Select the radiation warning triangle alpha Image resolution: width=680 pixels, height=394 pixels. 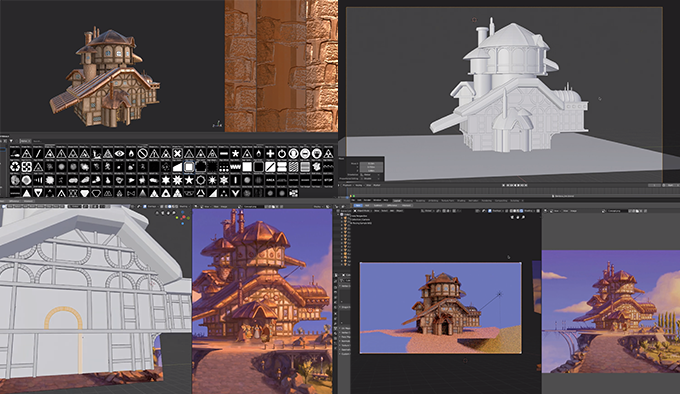click(328, 153)
